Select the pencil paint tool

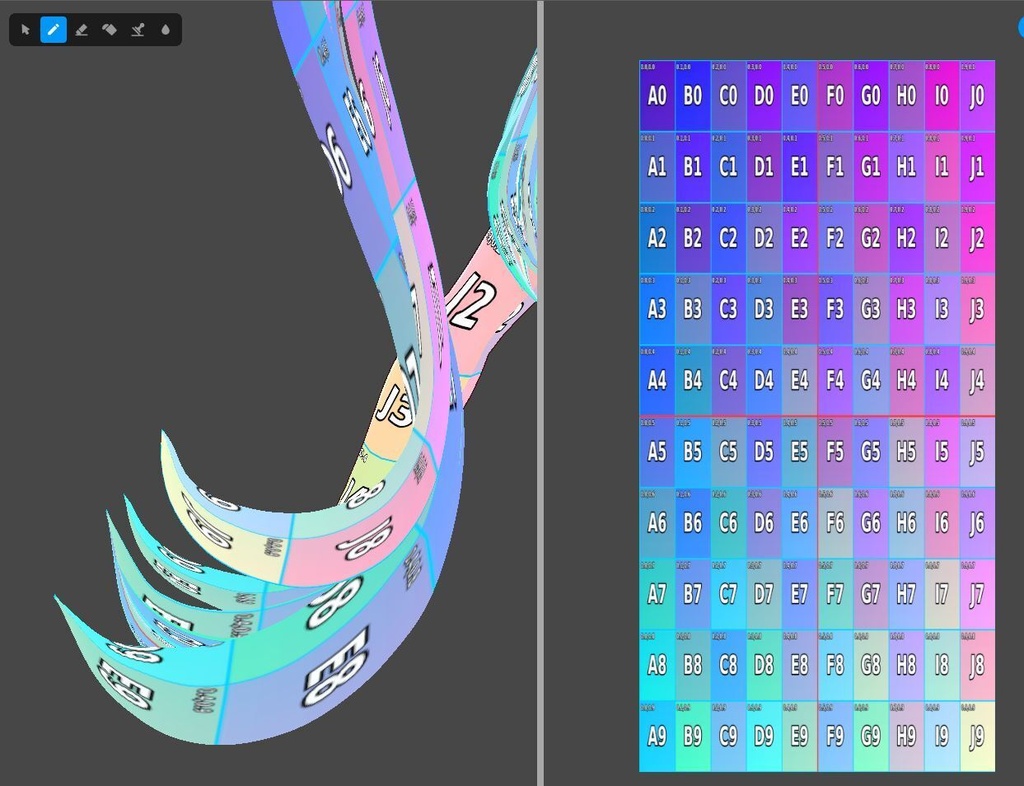(x=54, y=30)
